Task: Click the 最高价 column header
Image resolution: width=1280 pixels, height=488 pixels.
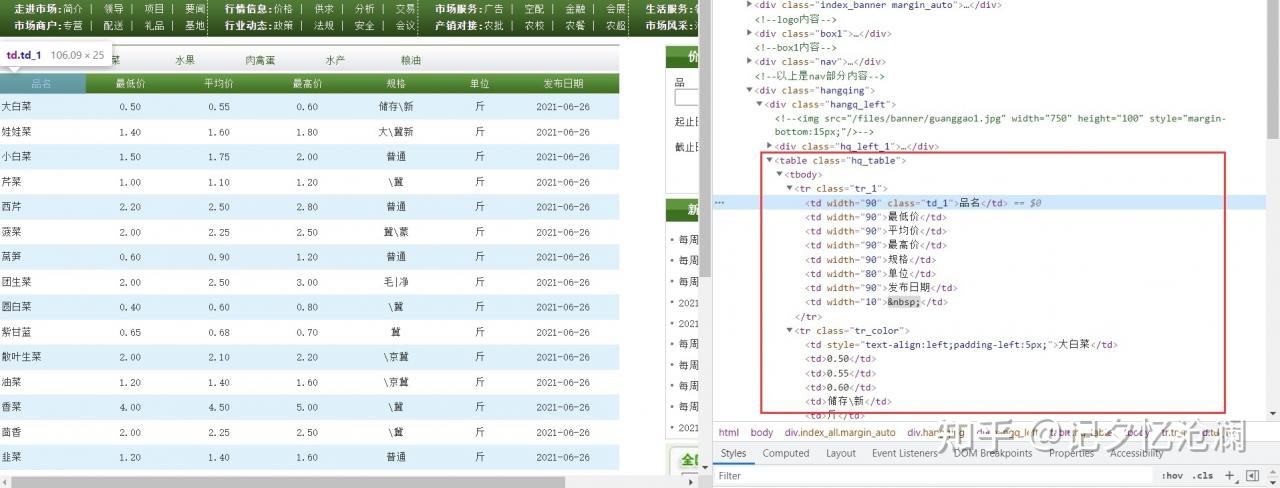Action: [307, 83]
